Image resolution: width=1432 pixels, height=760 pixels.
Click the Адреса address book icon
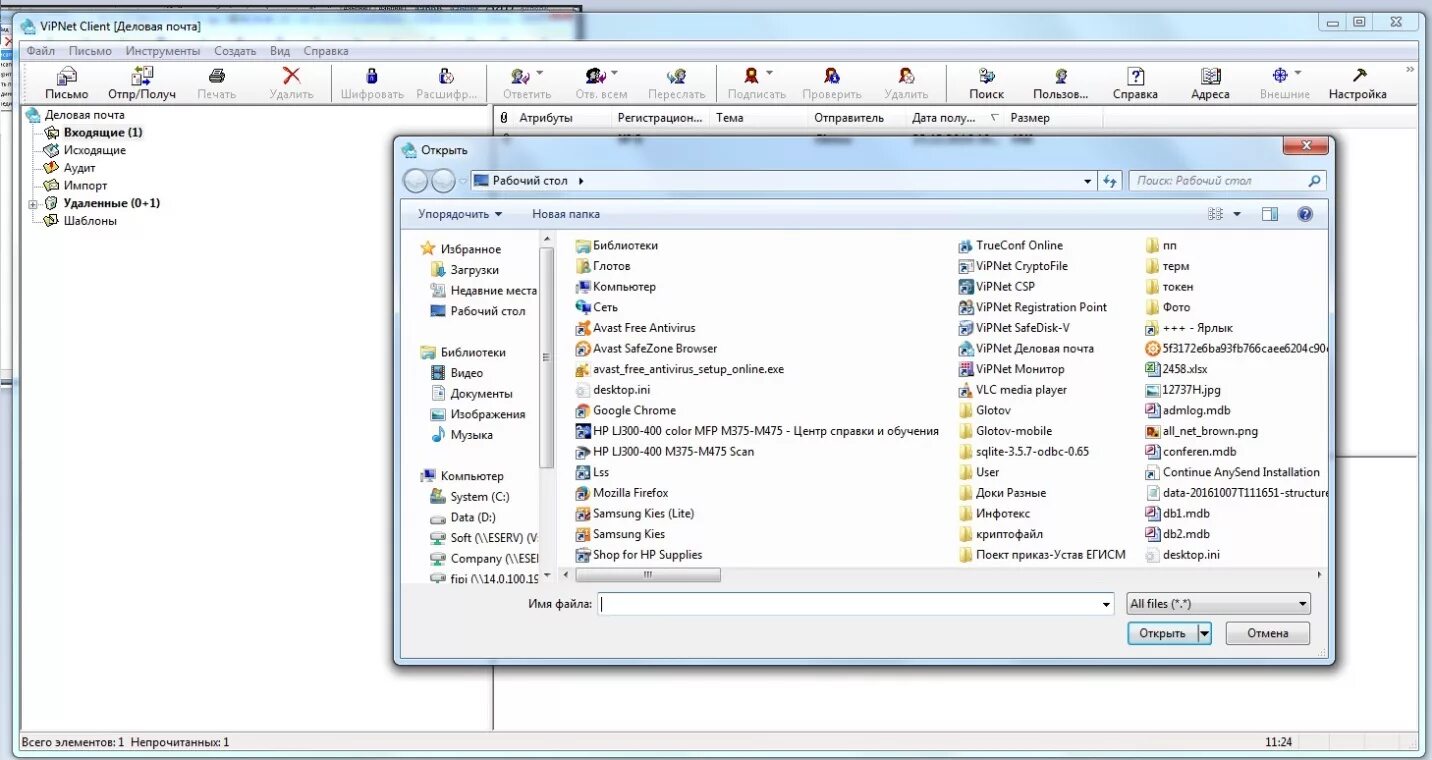point(1210,76)
